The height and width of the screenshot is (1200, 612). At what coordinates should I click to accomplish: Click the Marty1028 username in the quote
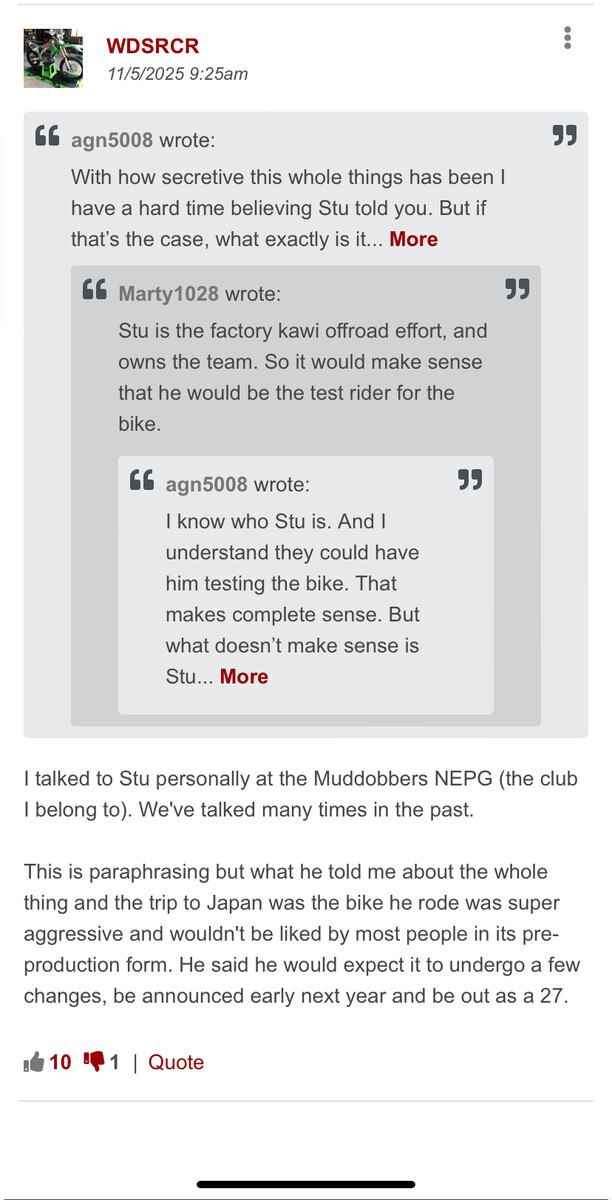click(x=169, y=293)
